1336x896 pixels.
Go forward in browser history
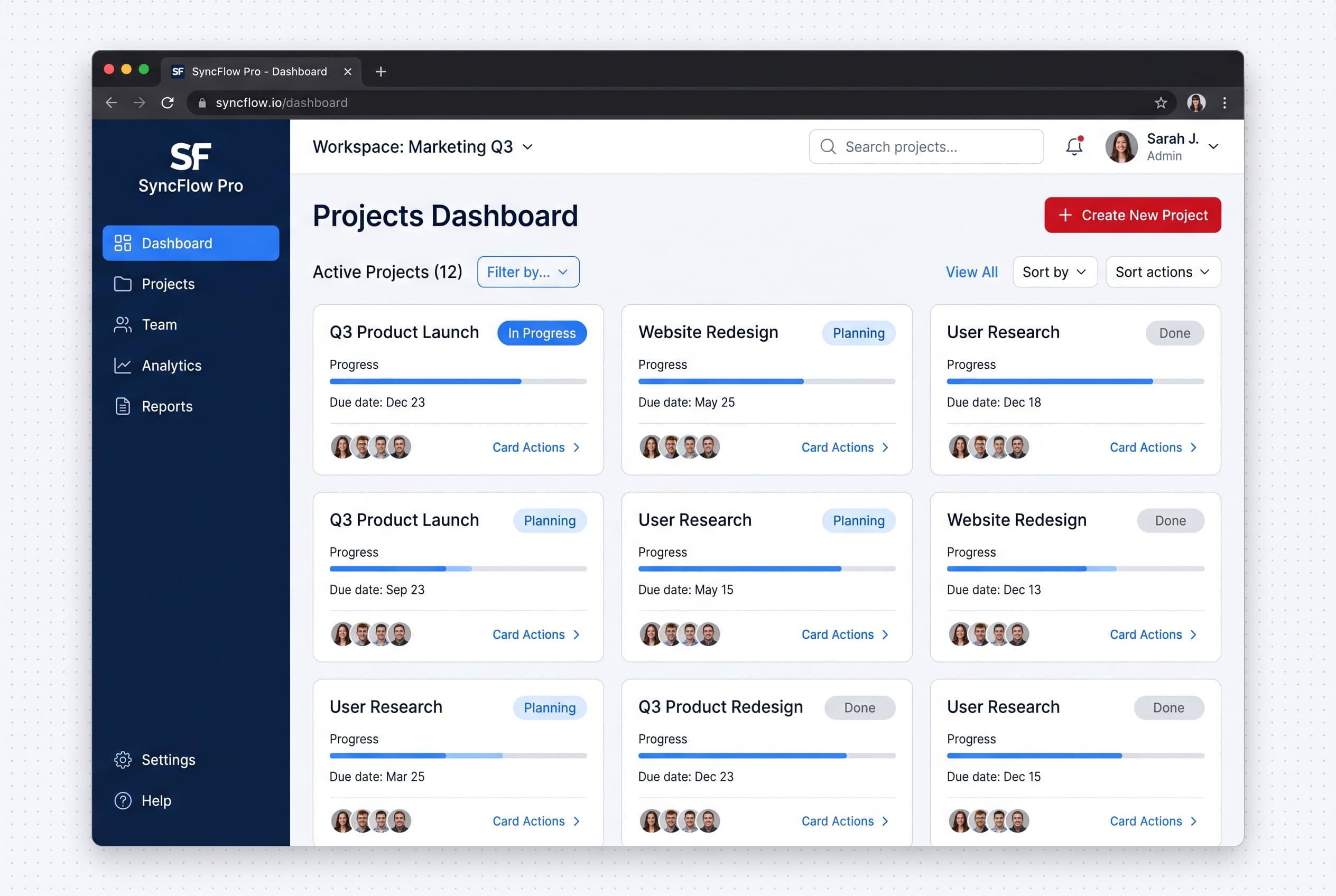click(x=140, y=103)
